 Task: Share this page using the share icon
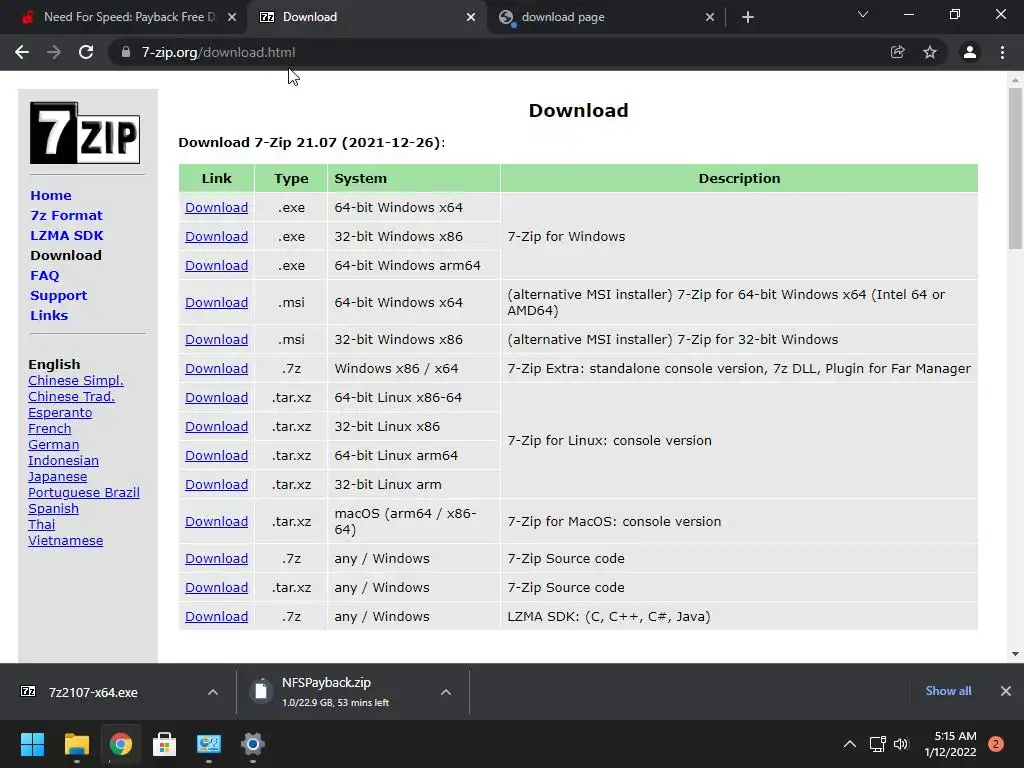(898, 52)
